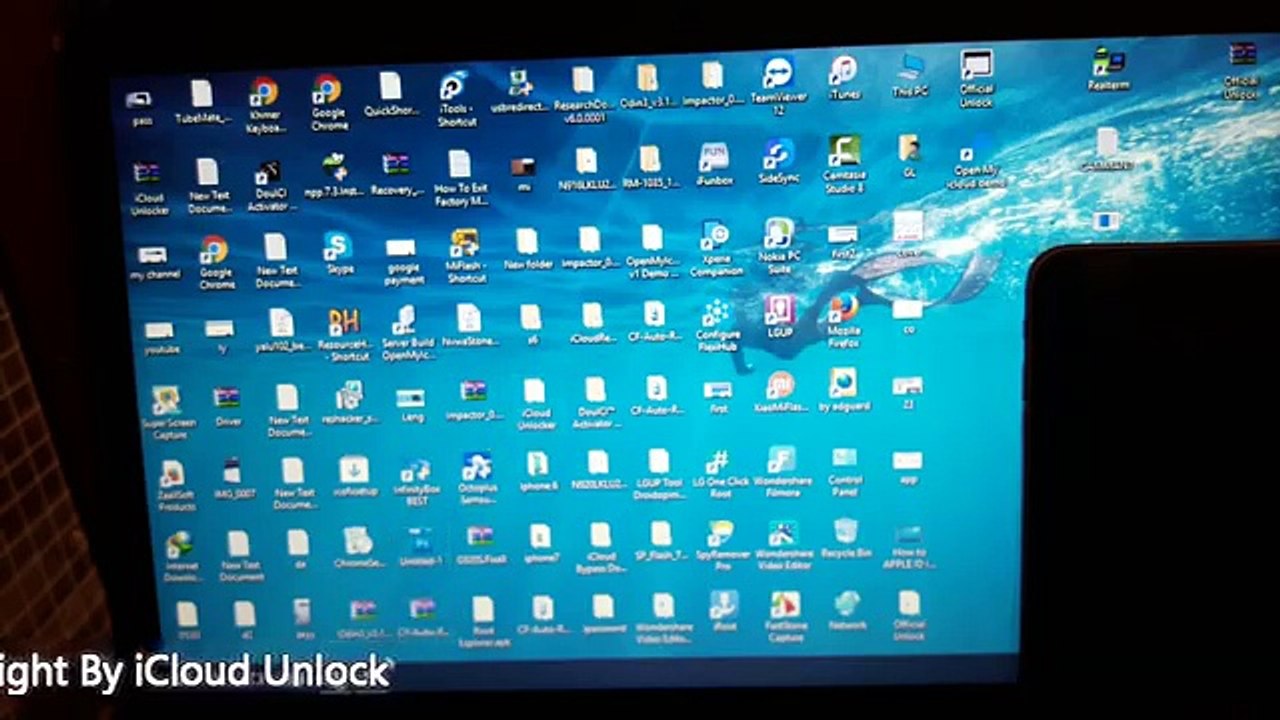The image size is (1280, 720).
Task: Open the Mozilla Firefox shortcut
Action: (844, 321)
